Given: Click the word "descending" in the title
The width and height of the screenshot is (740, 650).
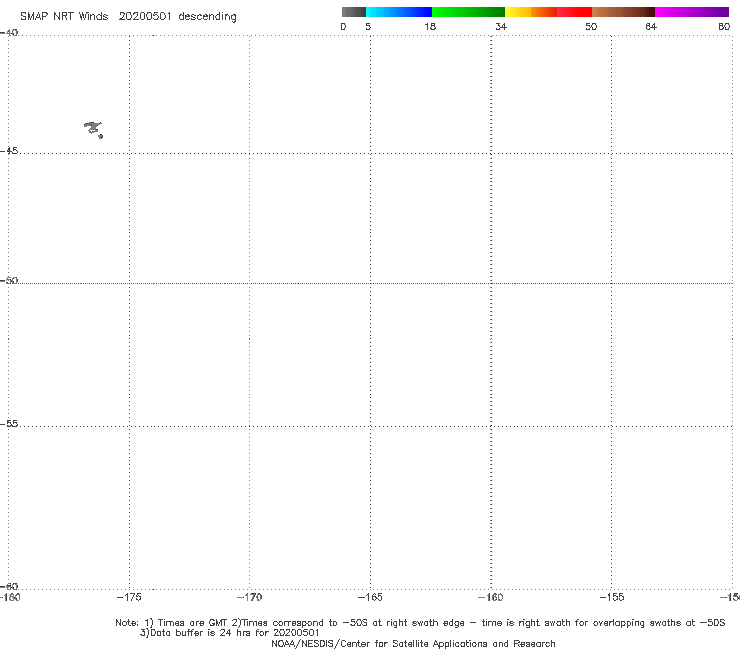Looking at the screenshot, I should 208,17.
